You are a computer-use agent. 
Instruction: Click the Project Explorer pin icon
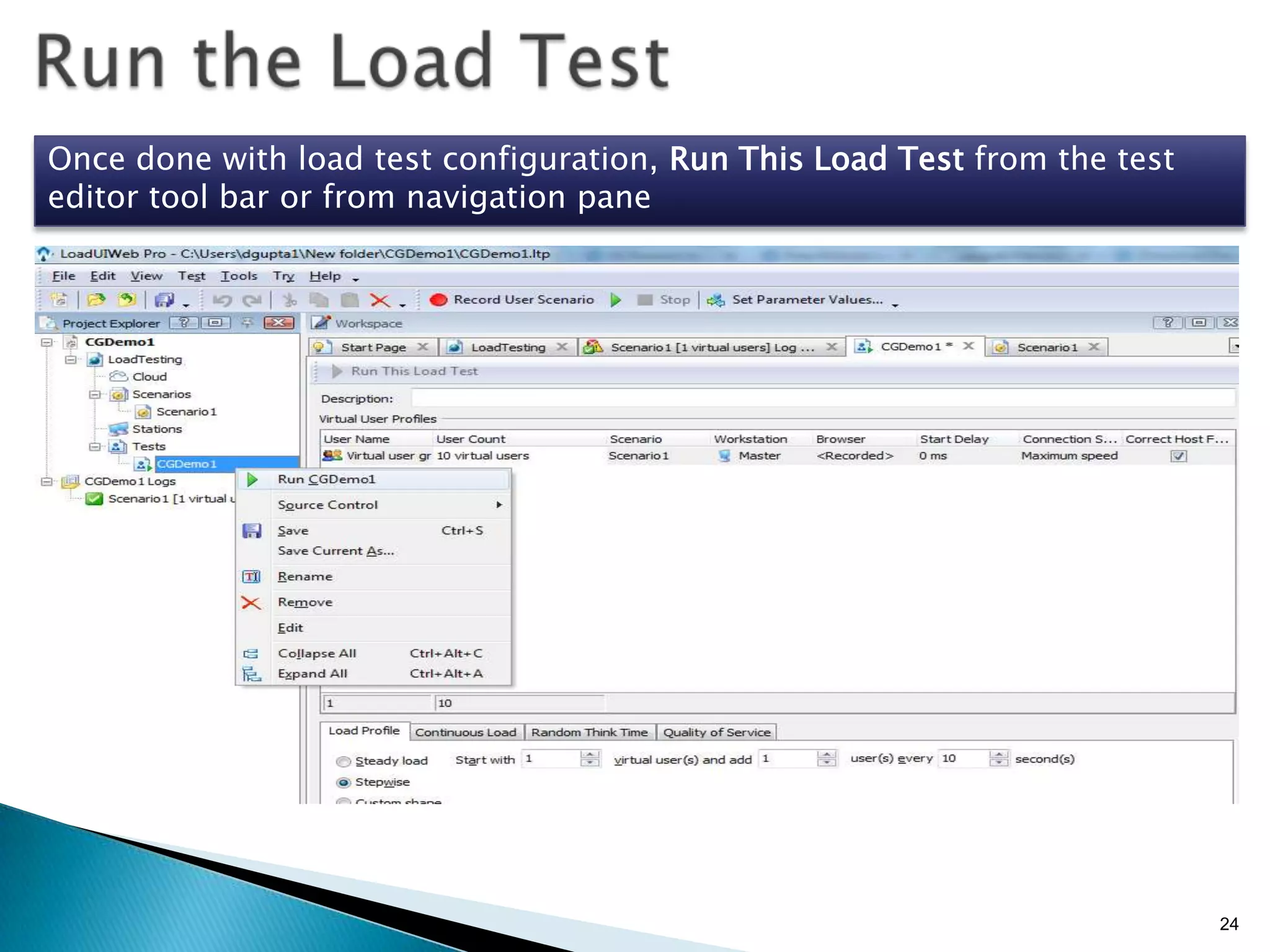click(x=247, y=323)
